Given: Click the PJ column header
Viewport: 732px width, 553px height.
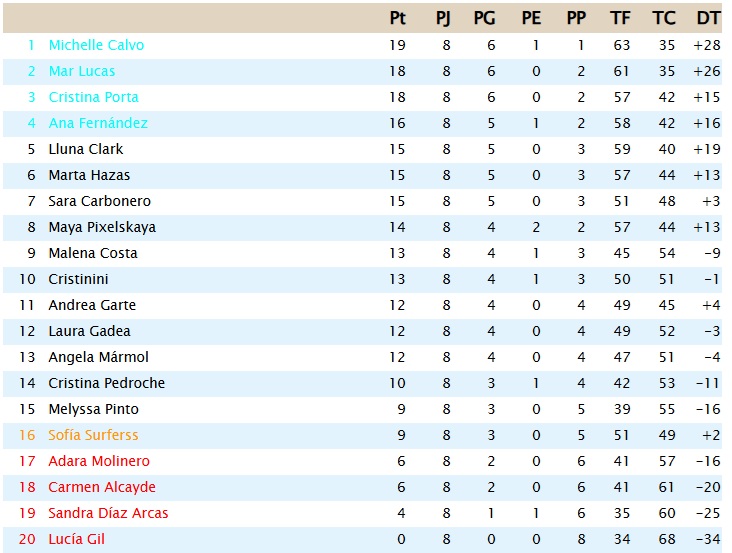Looking at the screenshot, I should pyautogui.click(x=445, y=18).
